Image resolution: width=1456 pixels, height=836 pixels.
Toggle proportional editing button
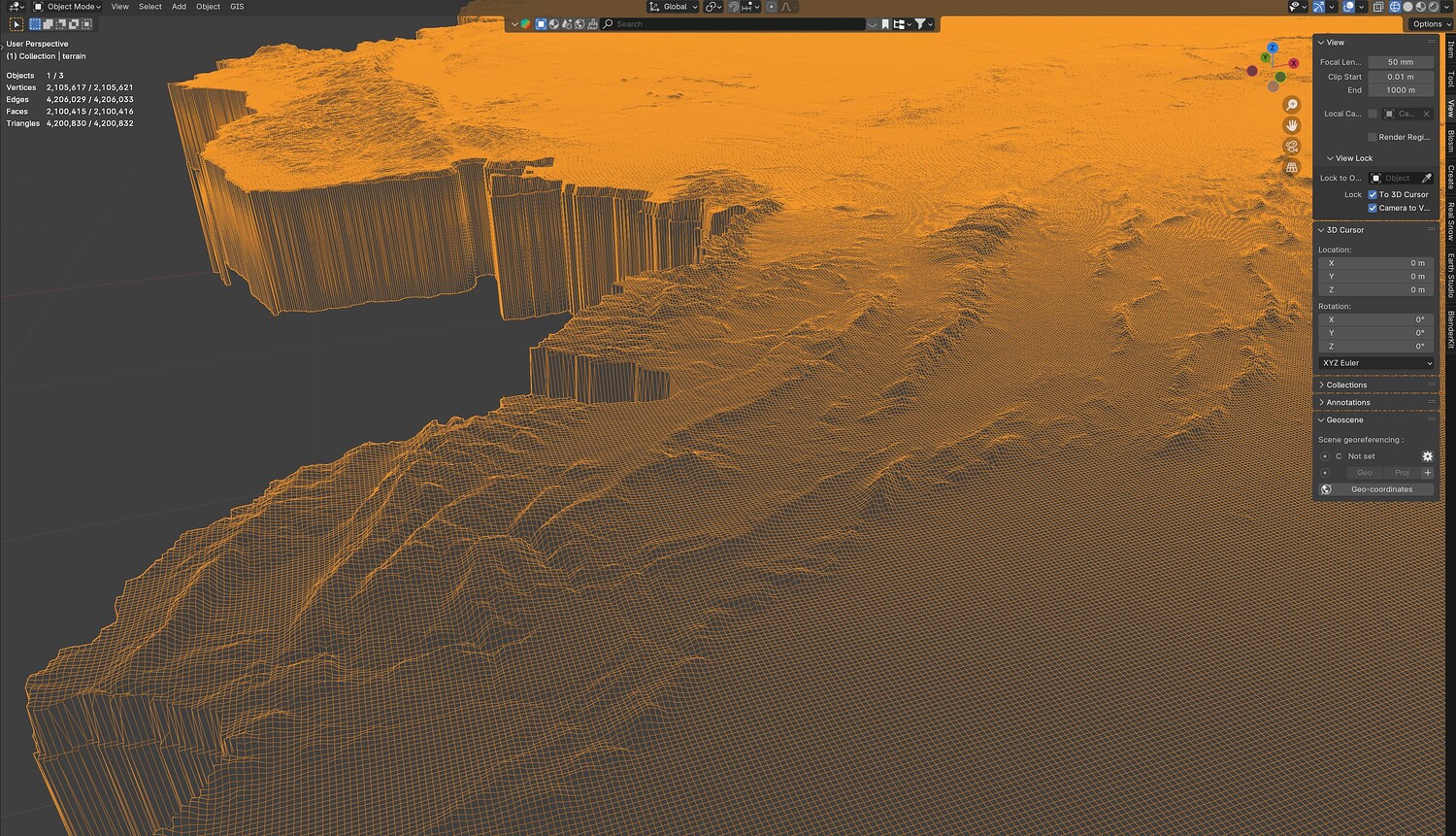click(772, 7)
